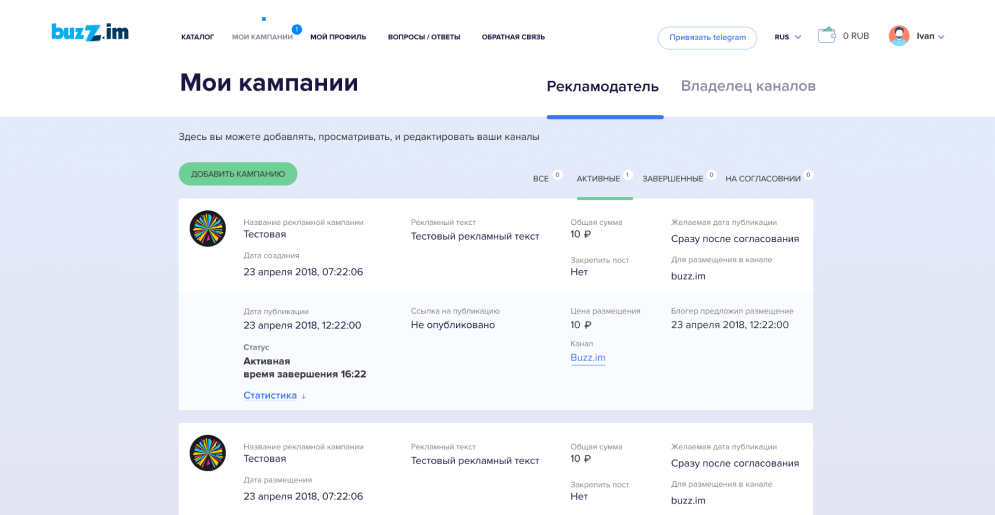Show Завершенные campaigns filter

coord(673,178)
